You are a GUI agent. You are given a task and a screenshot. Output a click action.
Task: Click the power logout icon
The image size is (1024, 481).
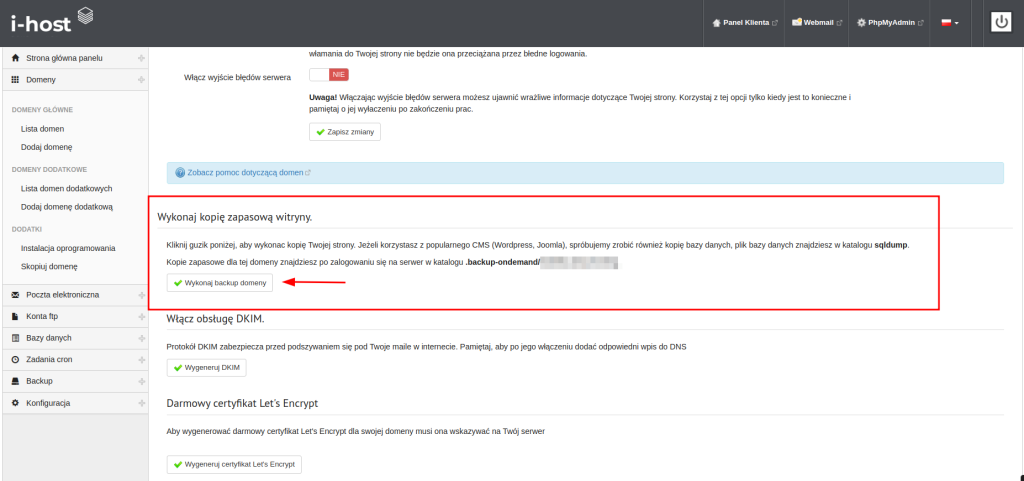(1001, 22)
